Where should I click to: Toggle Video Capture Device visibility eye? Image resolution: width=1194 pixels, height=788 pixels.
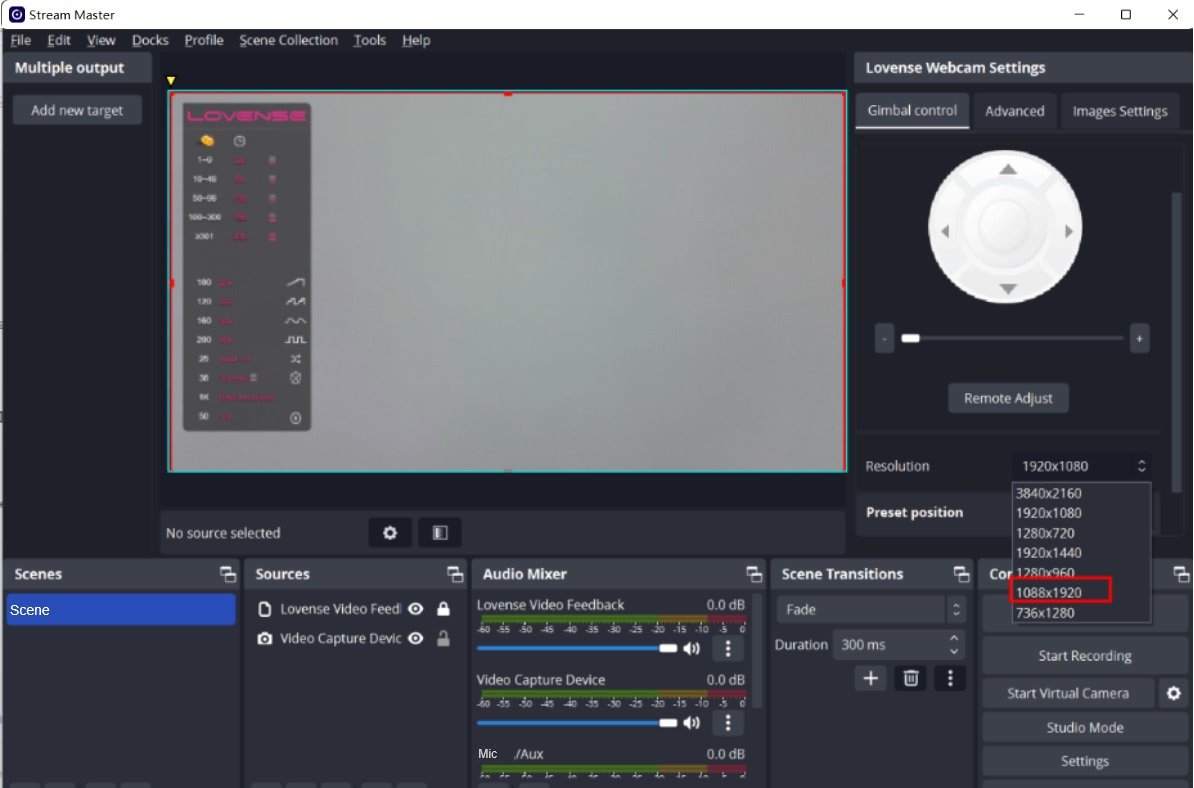415,638
